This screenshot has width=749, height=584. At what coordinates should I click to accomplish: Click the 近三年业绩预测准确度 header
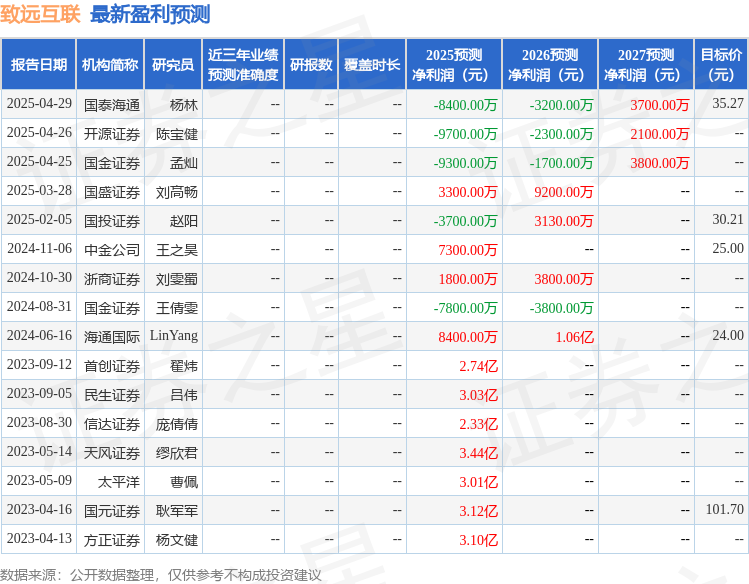tap(243, 64)
